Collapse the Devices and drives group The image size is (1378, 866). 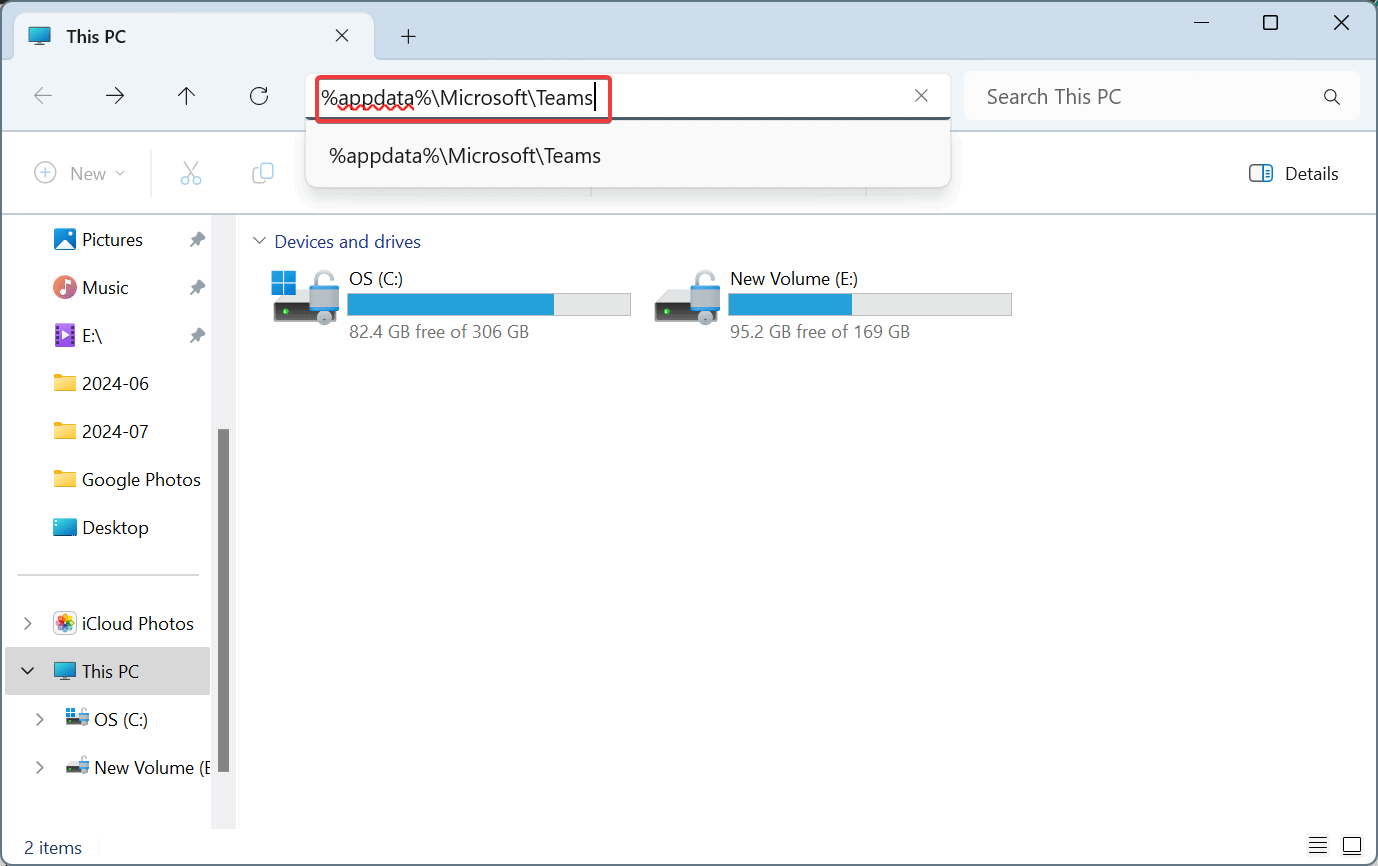(260, 241)
